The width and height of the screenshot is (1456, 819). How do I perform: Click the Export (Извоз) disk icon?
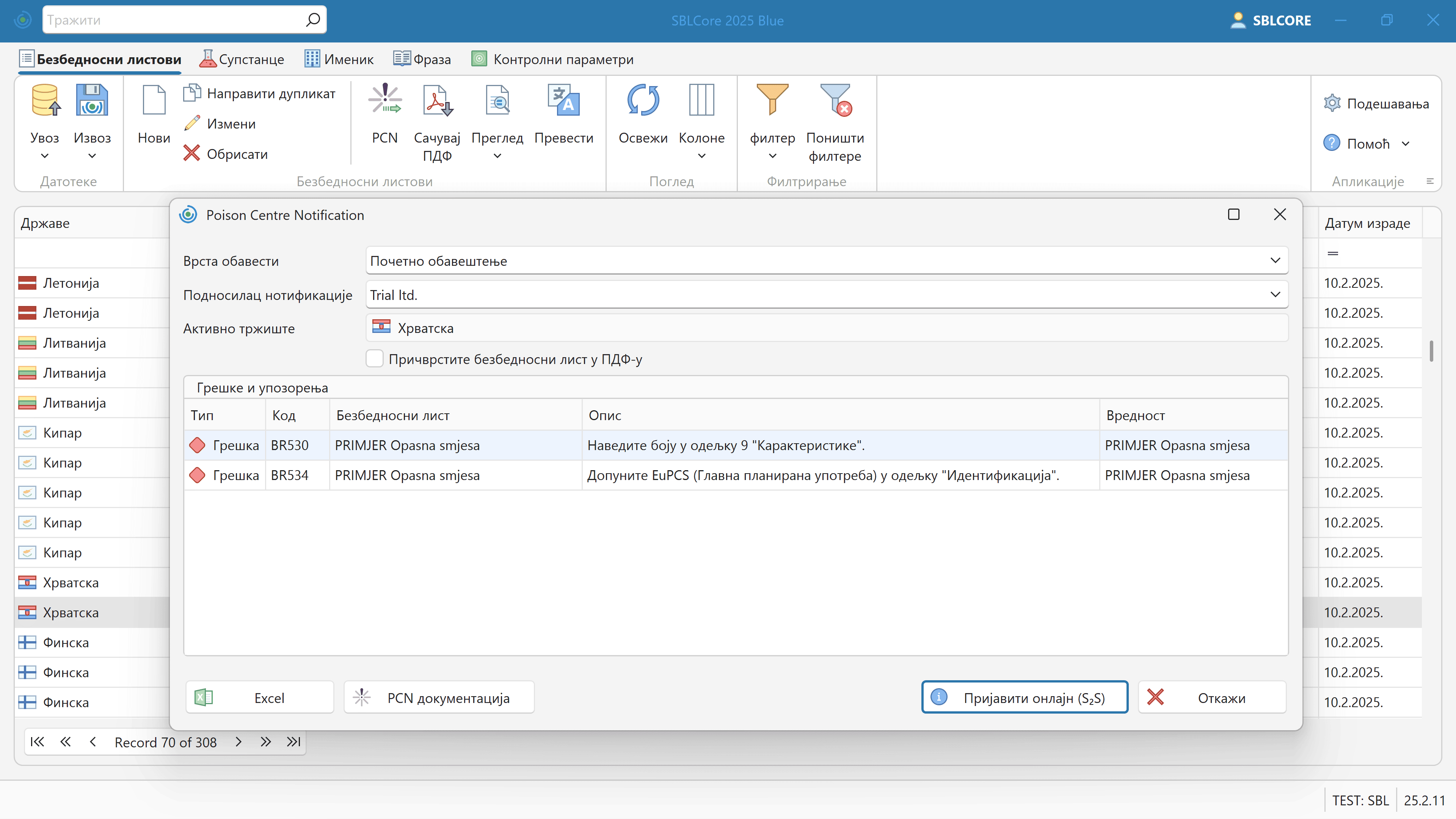[92, 100]
